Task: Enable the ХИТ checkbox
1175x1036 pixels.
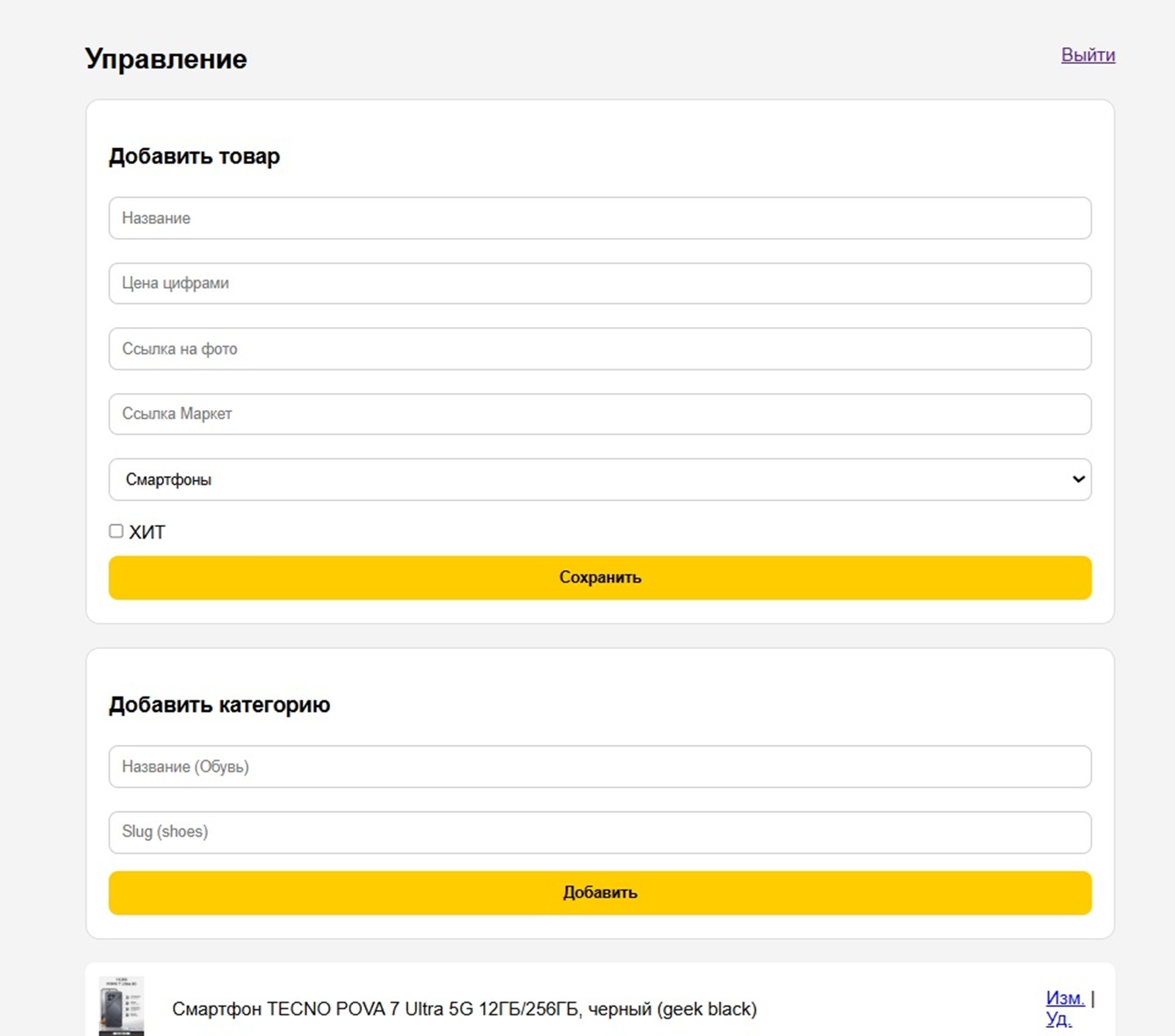Action: tap(116, 531)
